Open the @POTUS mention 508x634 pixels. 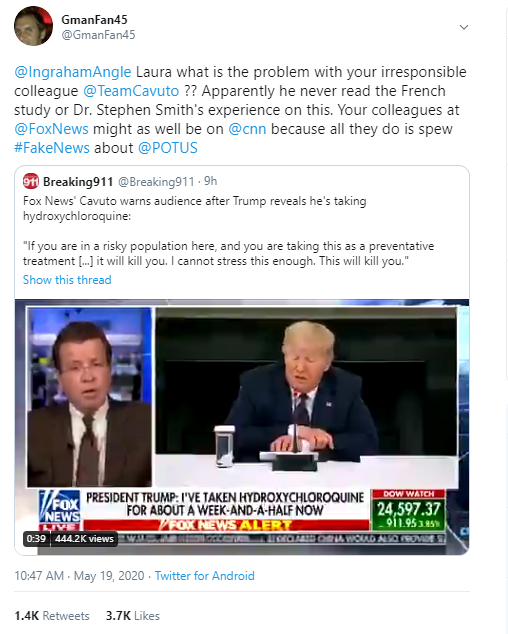pos(167,148)
